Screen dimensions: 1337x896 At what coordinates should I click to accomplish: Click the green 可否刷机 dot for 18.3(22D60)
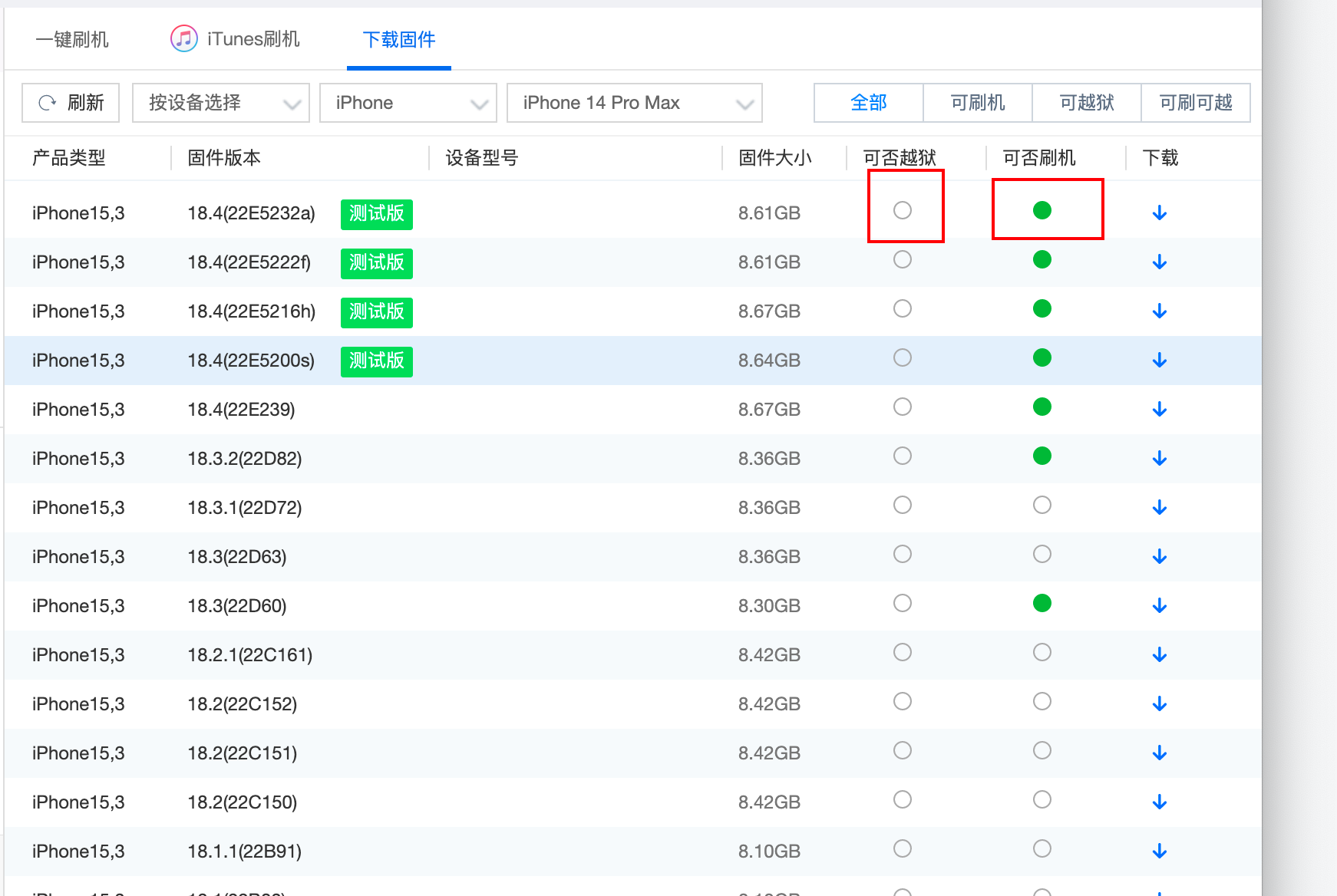point(1042,603)
